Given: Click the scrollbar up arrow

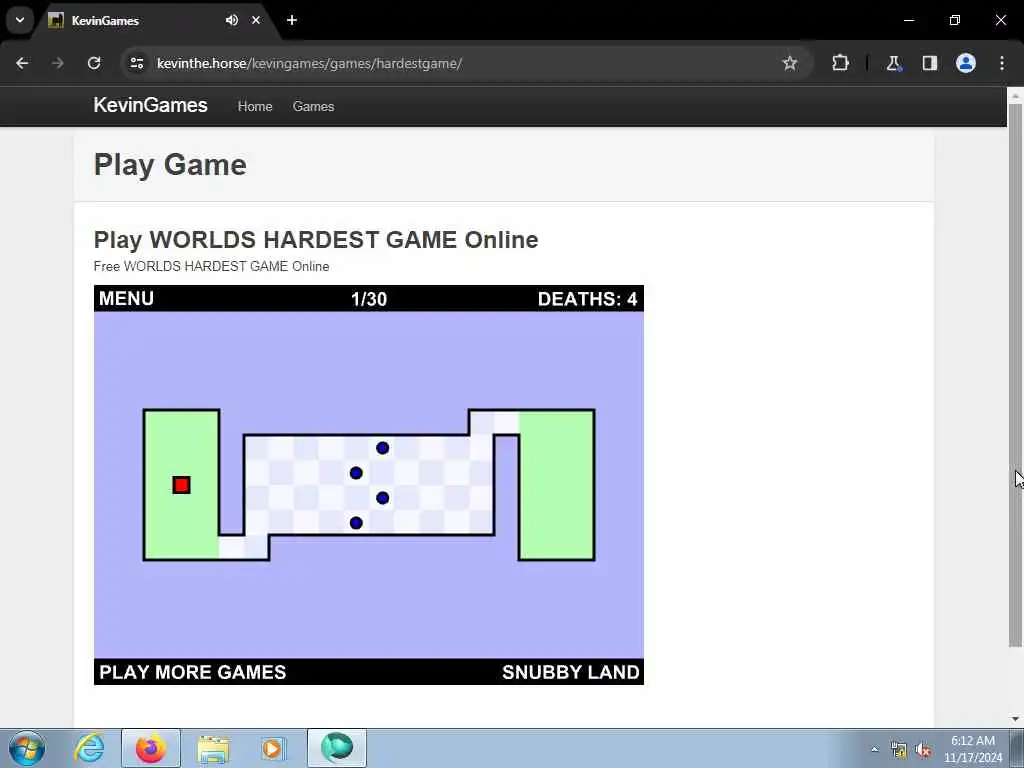Looking at the screenshot, I should click(x=1015, y=95).
